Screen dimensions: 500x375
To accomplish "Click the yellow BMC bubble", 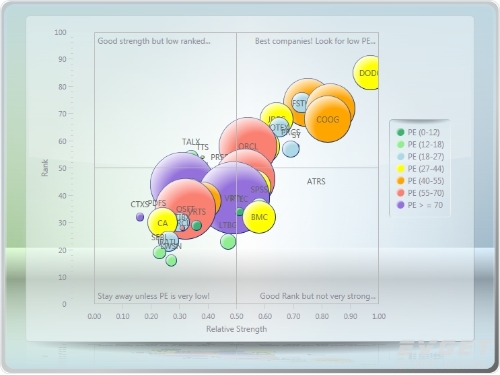I will [259, 217].
